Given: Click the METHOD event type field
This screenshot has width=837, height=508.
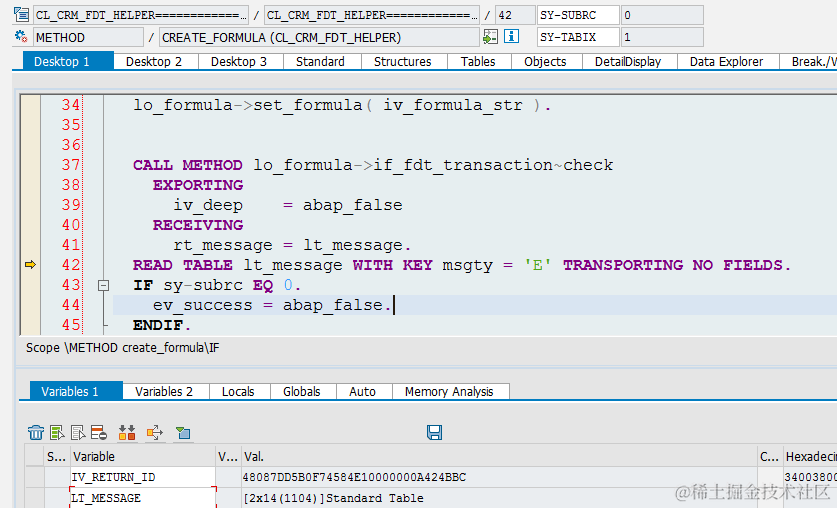Looking at the screenshot, I should (89, 37).
